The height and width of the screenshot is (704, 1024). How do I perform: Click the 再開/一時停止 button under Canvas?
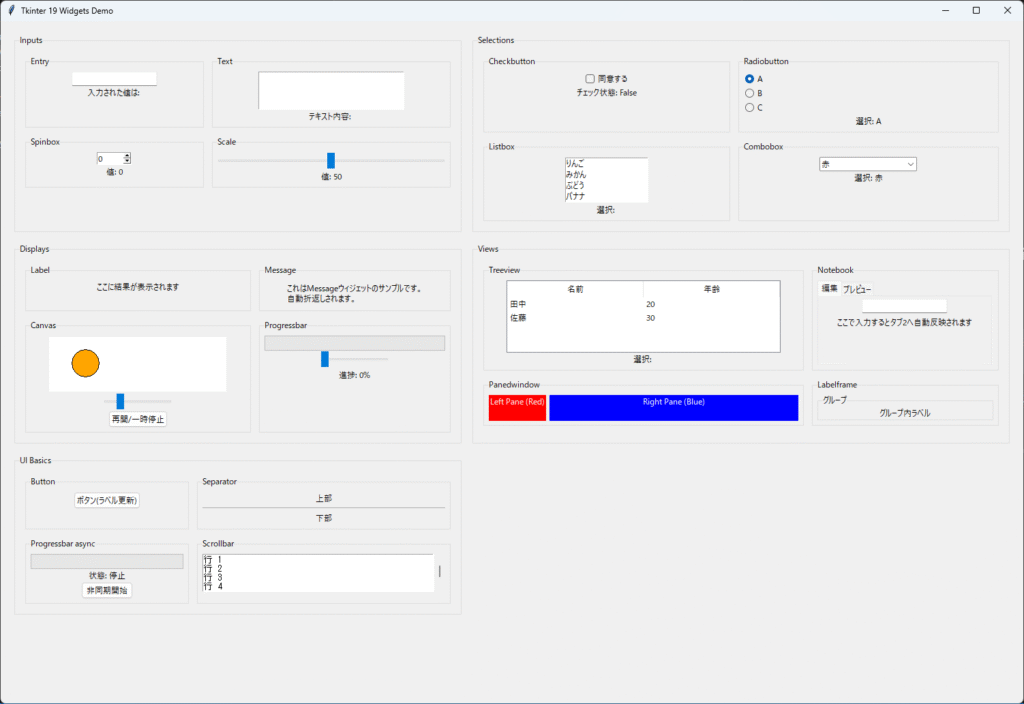point(138,419)
